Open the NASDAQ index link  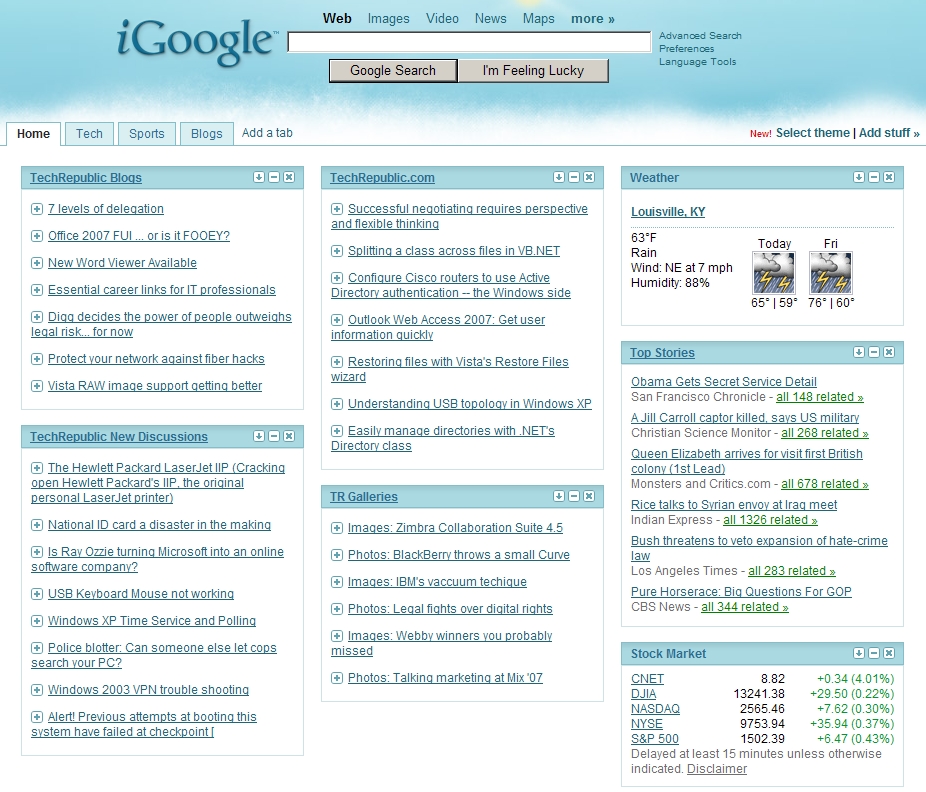pos(655,709)
